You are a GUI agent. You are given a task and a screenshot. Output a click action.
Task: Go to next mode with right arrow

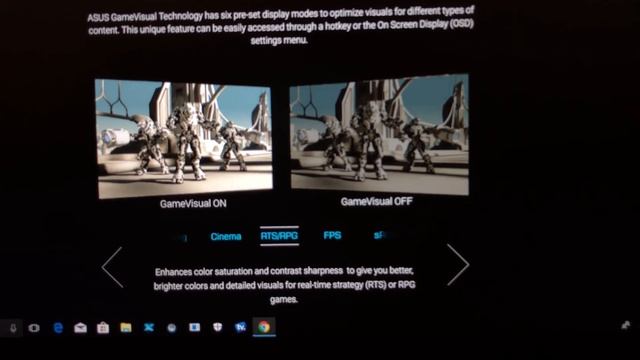point(458,264)
